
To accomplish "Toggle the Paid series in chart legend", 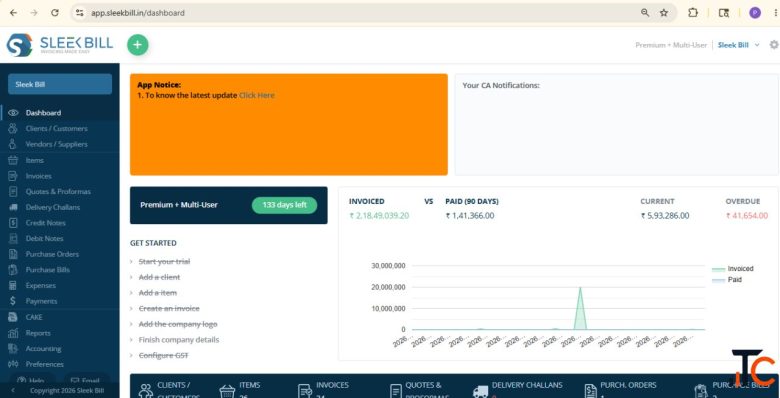I will [727, 280].
